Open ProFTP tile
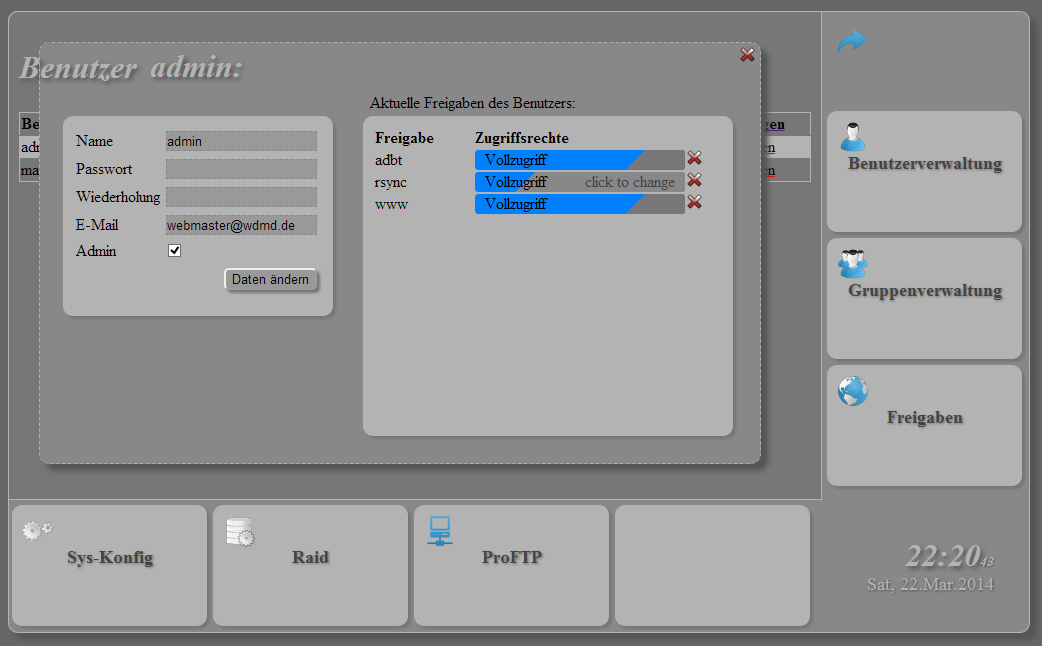The image size is (1042, 646). [x=512, y=566]
